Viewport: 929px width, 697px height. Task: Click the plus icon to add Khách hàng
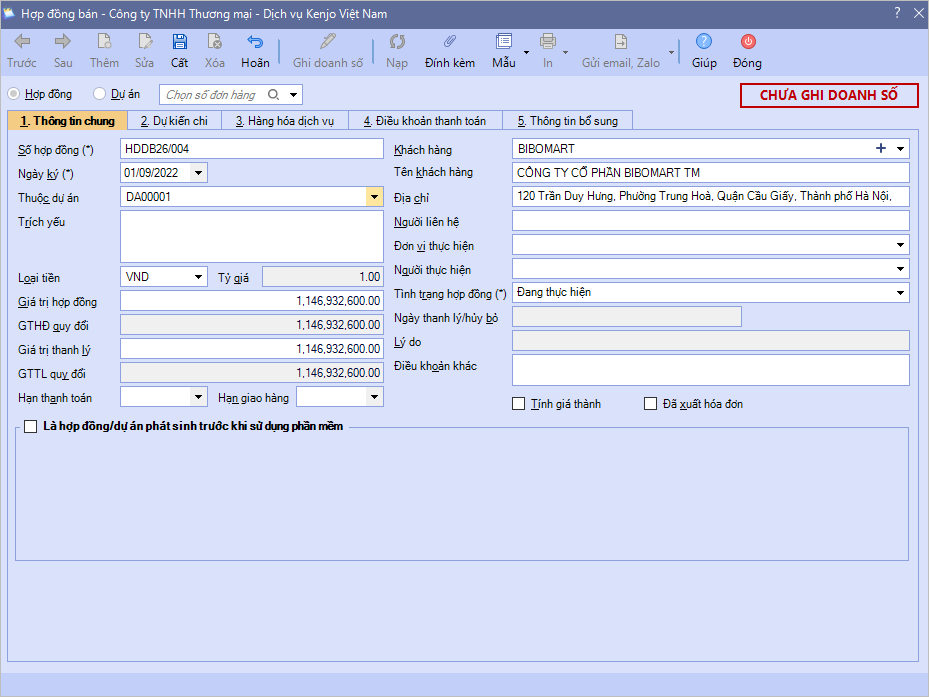pos(881,148)
